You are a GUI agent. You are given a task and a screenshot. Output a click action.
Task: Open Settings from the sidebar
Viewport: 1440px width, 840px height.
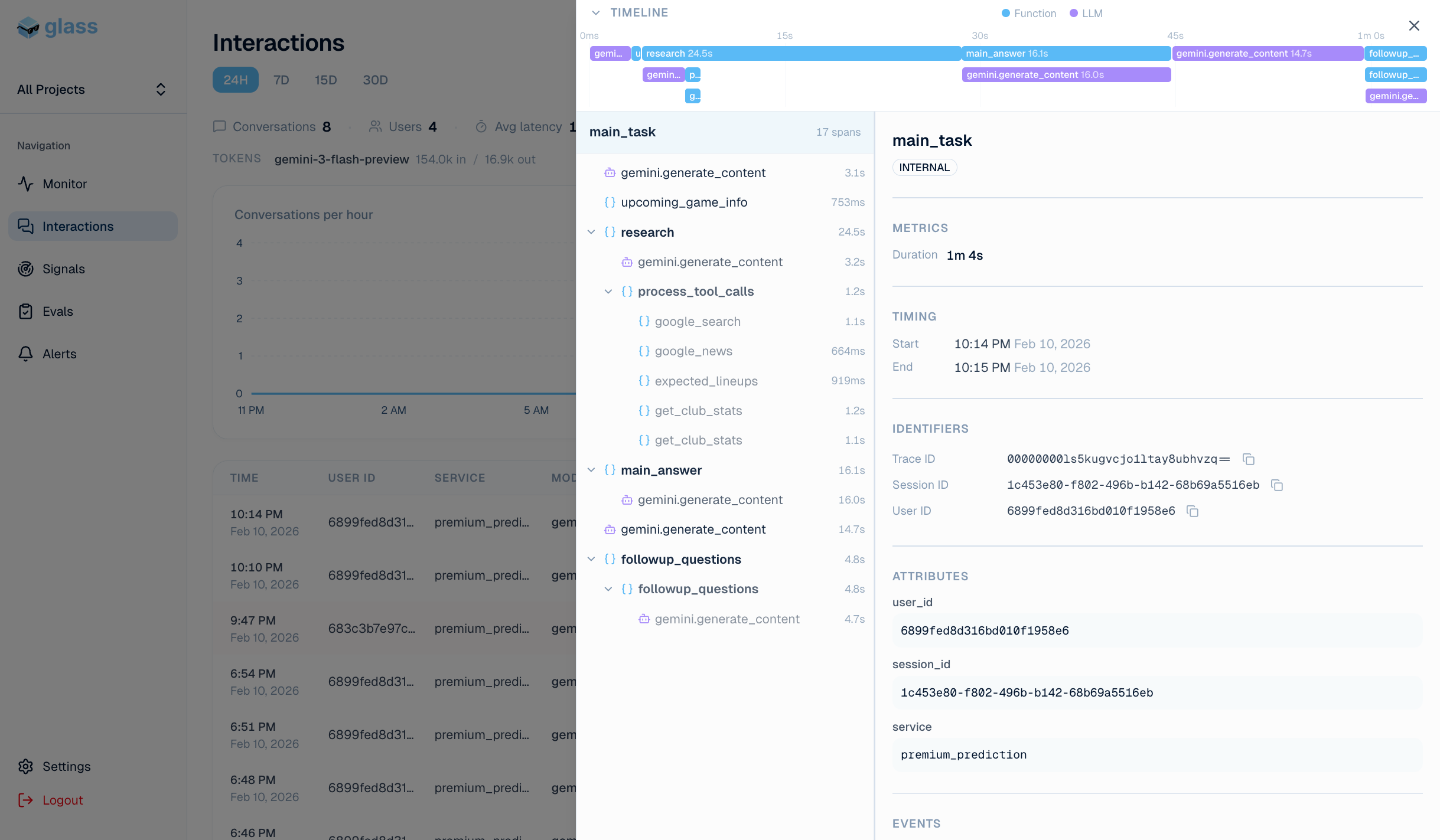(66, 767)
